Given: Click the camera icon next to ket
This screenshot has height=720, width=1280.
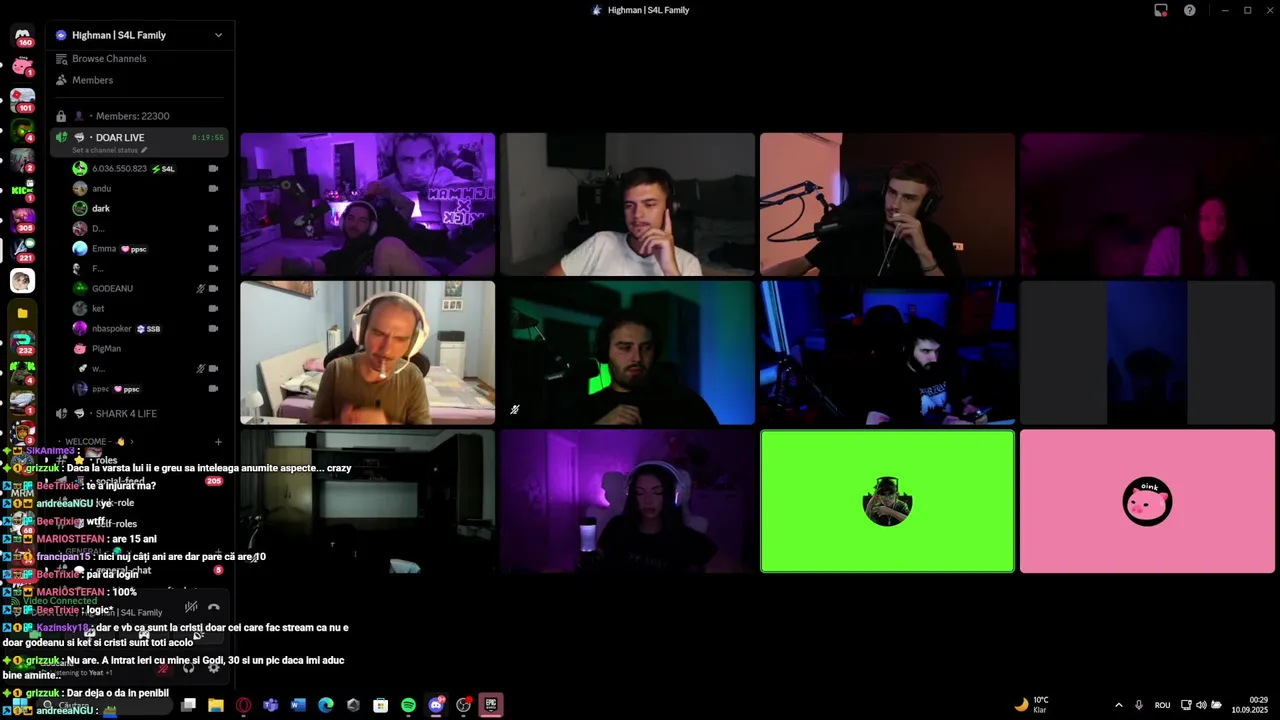Looking at the screenshot, I should [213, 308].
